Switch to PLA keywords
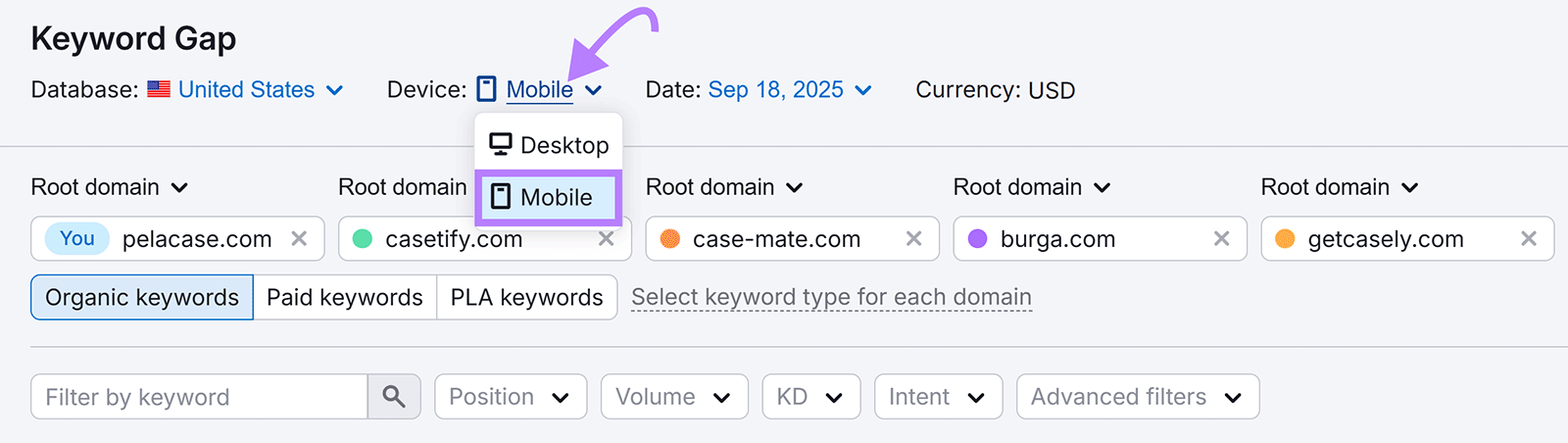The height and width of the screenshot is (443, 1568). [x=526, y=298]
